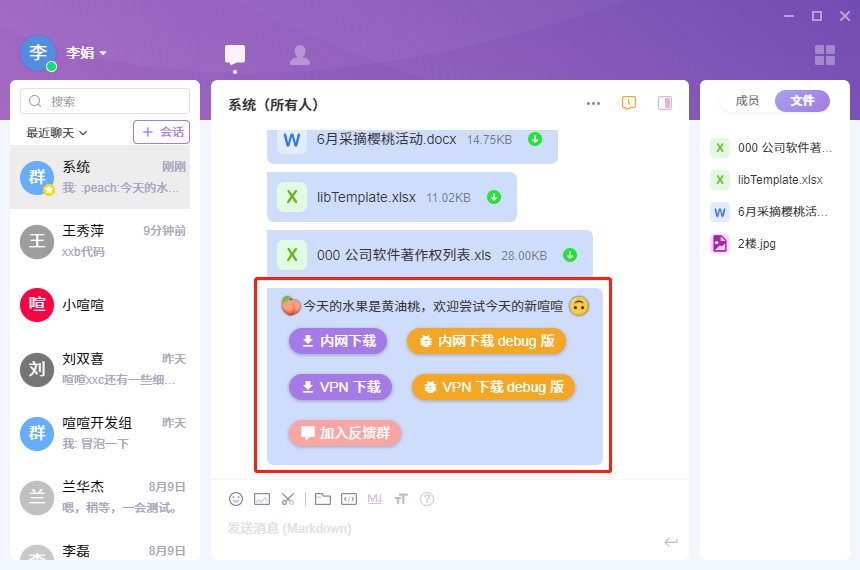860x570 pixels.
Task: Click the send image icon
Action: pos(262,498)
